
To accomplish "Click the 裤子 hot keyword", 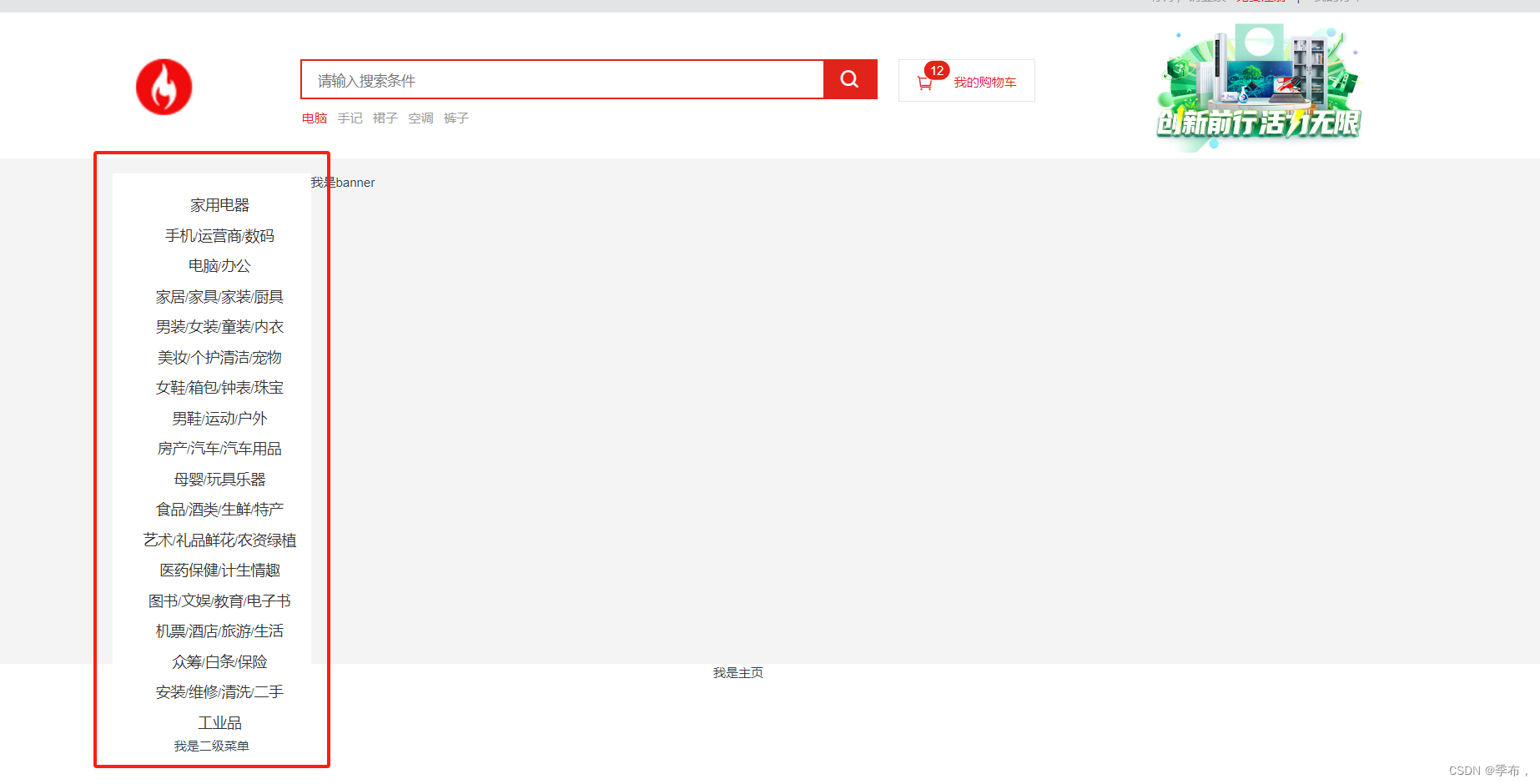I will (x=456, y=118).
